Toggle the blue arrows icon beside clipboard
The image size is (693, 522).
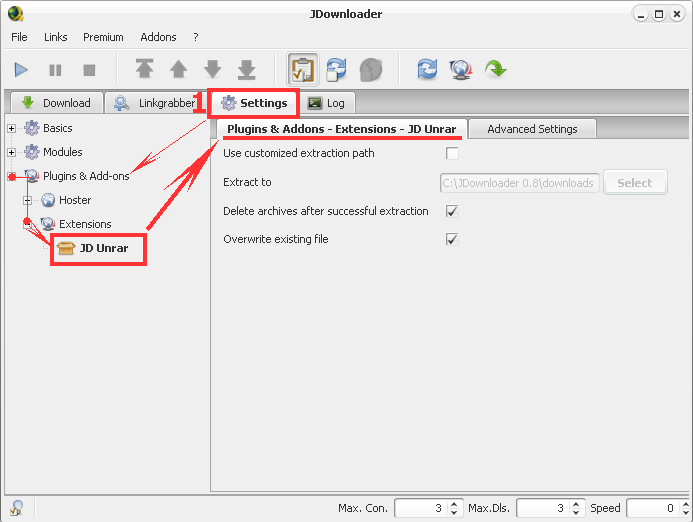(x=336, y=69)
